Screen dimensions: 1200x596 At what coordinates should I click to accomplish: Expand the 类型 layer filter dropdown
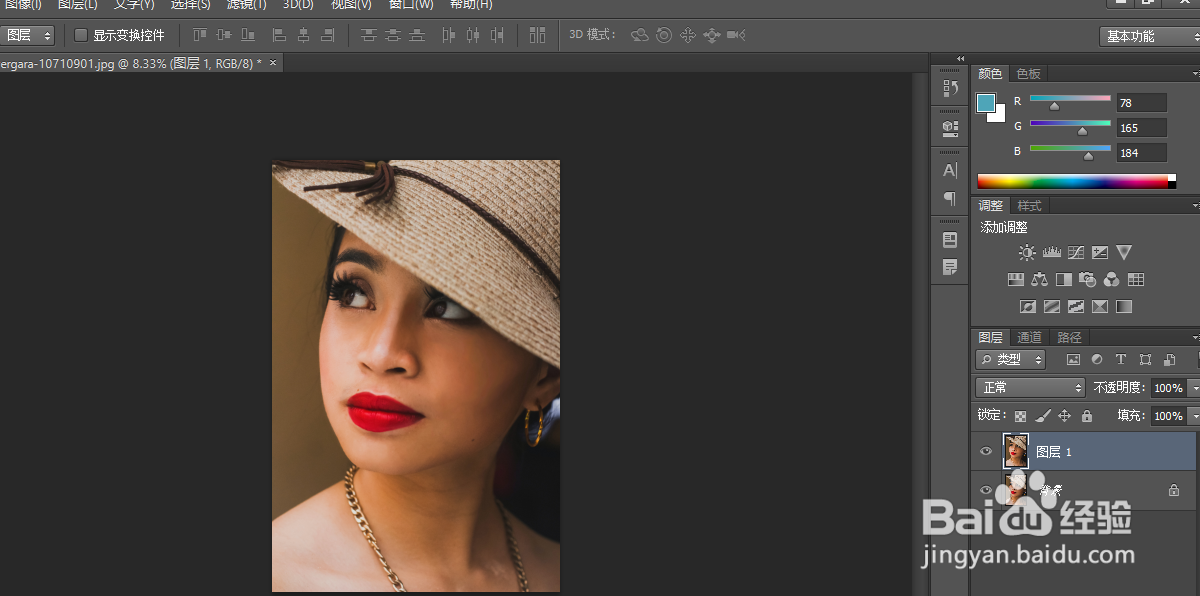click(1011, 360)
